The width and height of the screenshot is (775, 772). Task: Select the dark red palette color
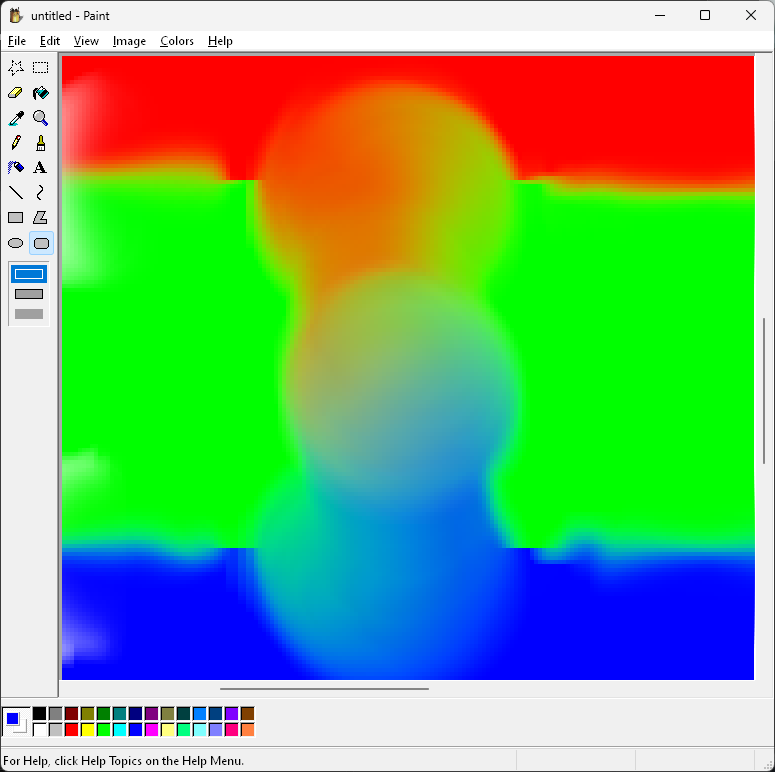click(x=72, y=714)
